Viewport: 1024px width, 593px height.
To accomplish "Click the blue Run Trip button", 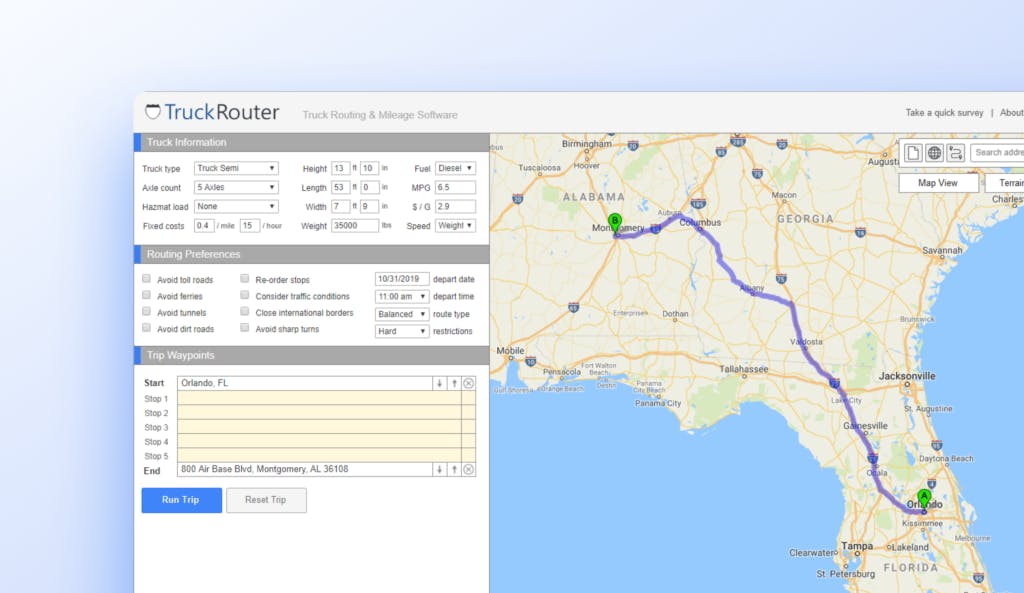I will [x=182, y=500].
